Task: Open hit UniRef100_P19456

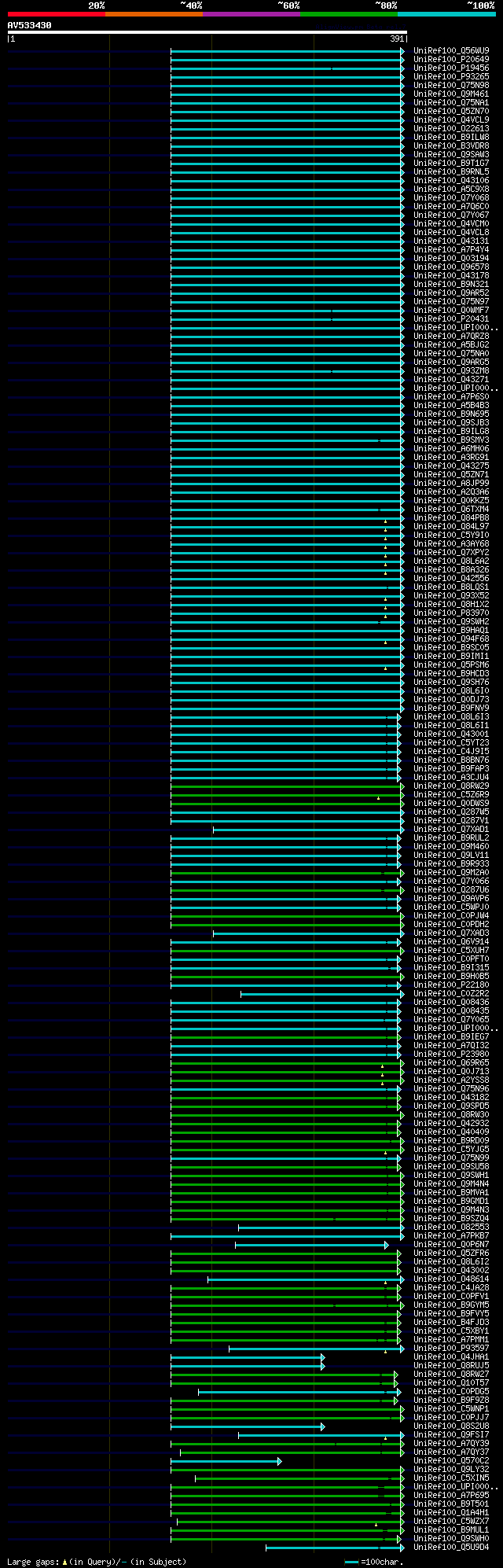Action: pyautogui.click(x=451, y=68)
